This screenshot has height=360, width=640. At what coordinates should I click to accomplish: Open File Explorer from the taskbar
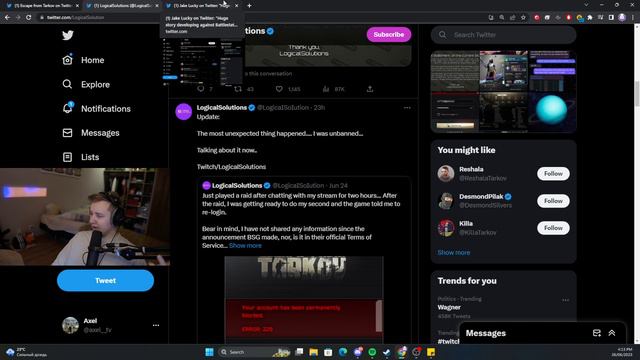pos(313,352)
